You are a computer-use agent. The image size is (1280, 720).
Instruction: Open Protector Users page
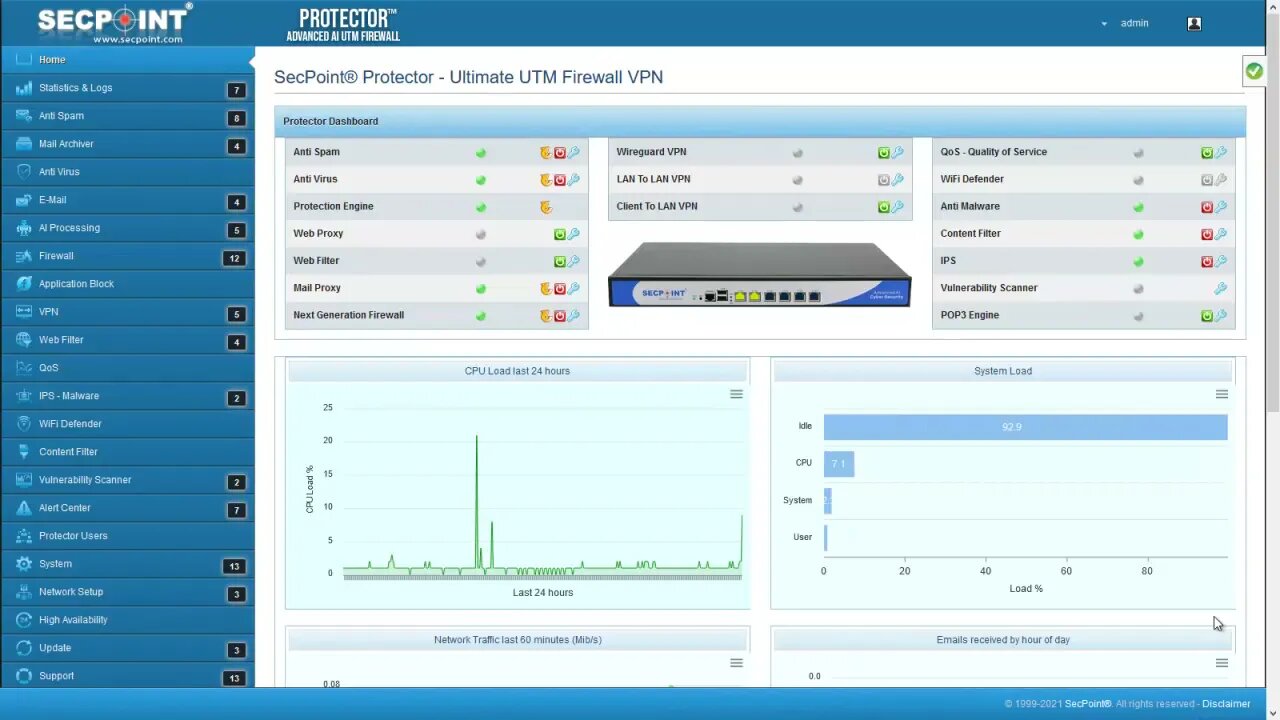click(128, 536)
